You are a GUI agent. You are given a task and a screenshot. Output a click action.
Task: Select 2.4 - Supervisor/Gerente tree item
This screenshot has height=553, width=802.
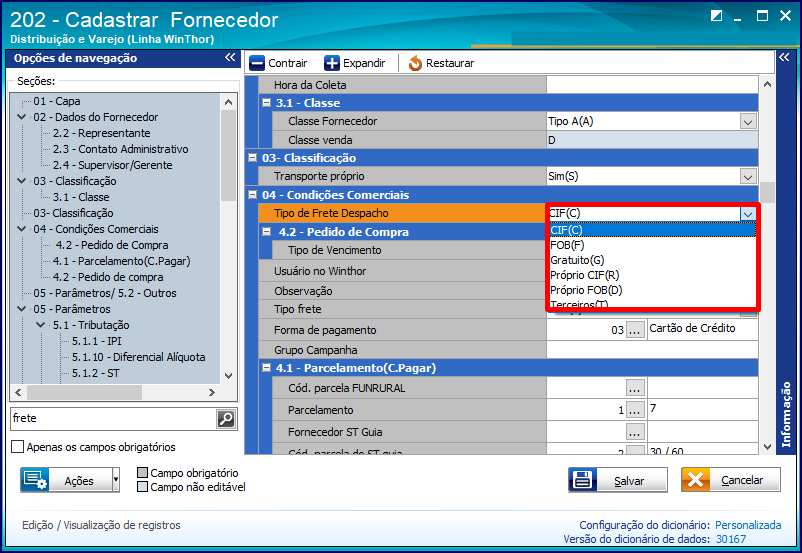112,165
